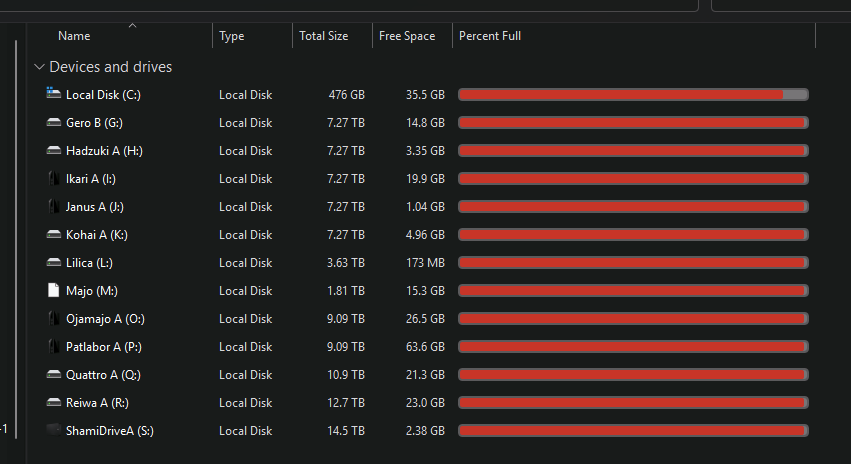Click the ShamiDriveA (S:) drive icon
Screen dimensions: 851x464
53,430
